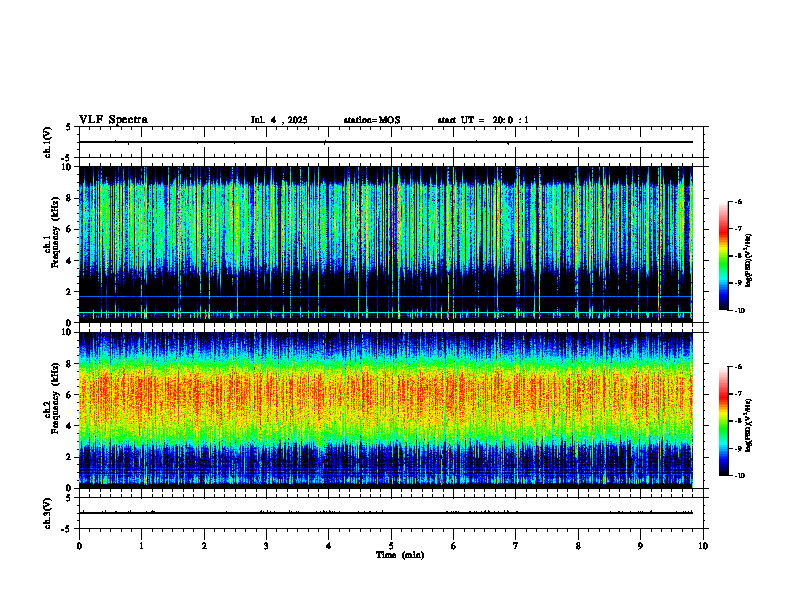This screenshot has width=792, height=612.
Task: Click the ch.1 voltage waveform strip
Action: tap(391, 142)
